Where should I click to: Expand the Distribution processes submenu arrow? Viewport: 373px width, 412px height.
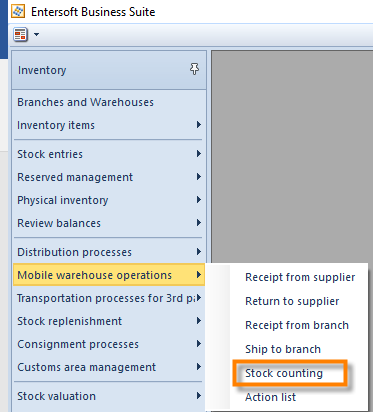199,252
